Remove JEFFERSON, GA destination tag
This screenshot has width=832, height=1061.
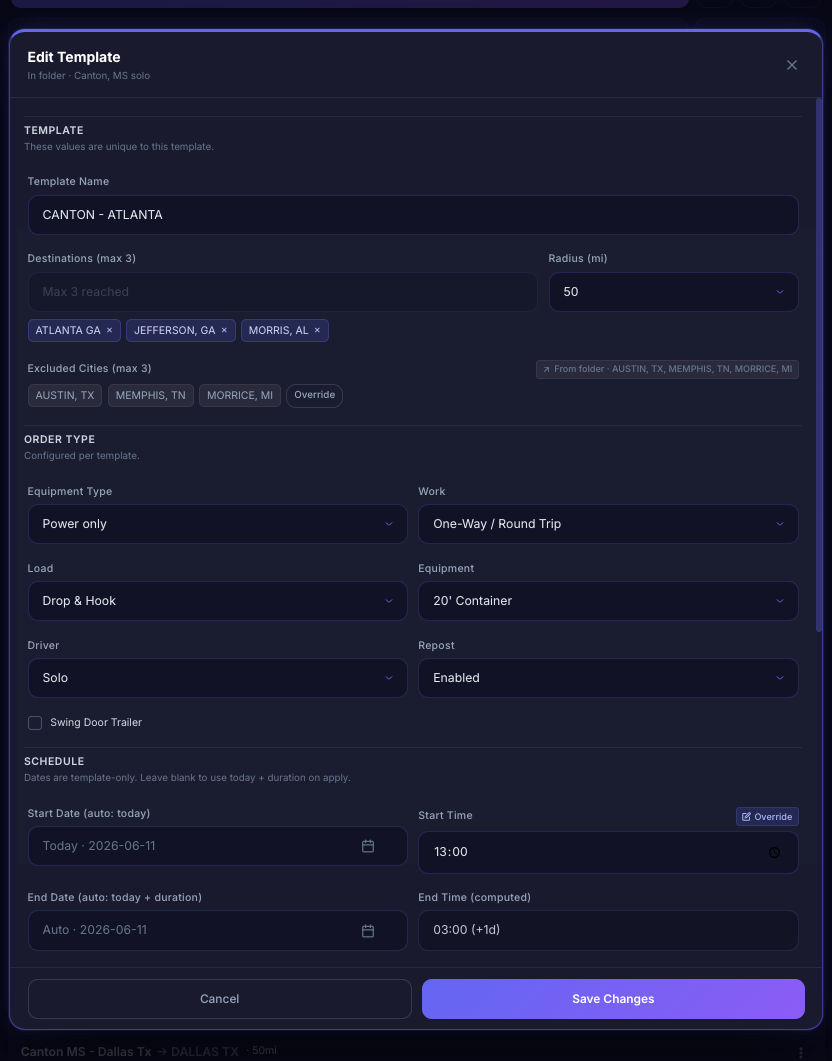(x=224, y=330)
